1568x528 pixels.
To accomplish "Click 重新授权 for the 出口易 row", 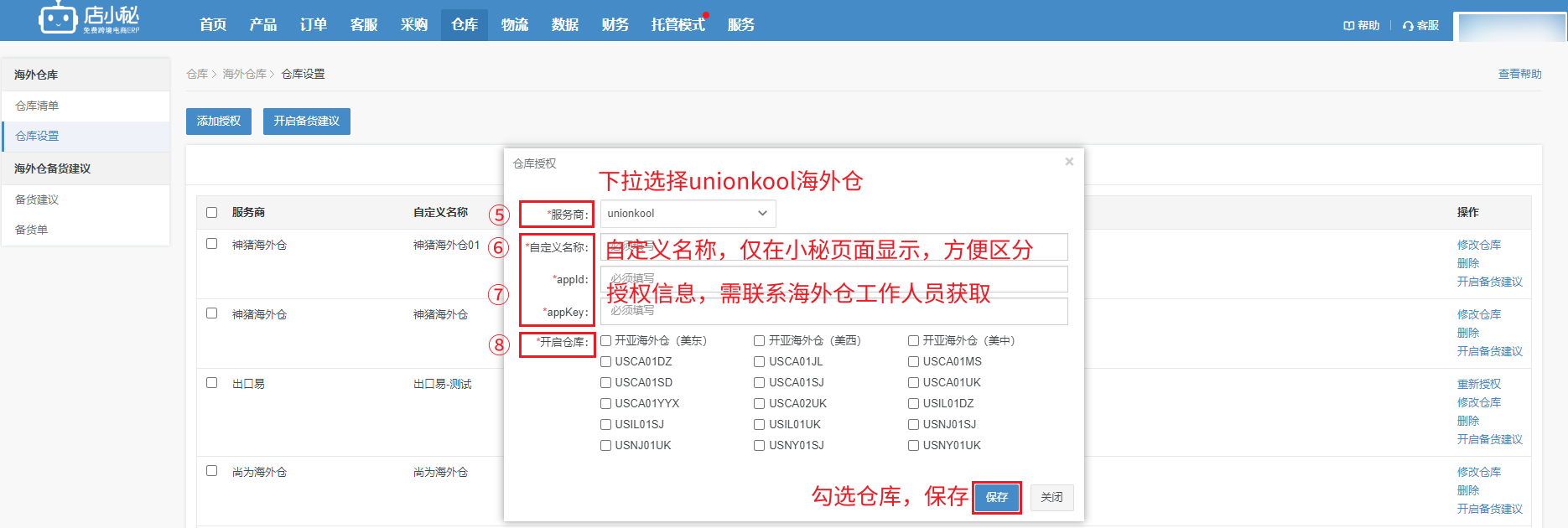I will (1479, 384).
